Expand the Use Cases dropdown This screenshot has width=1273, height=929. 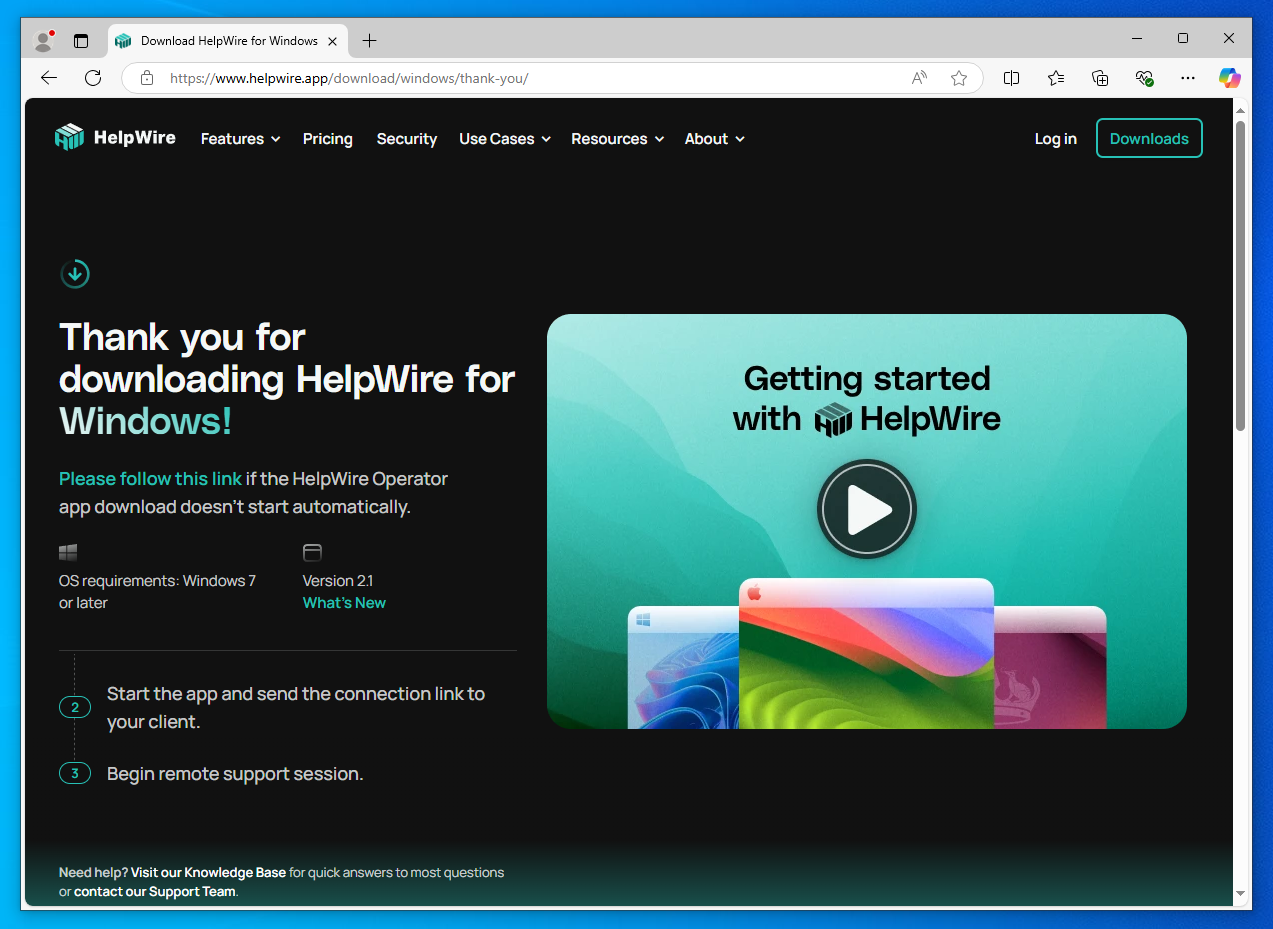point(505,139)
